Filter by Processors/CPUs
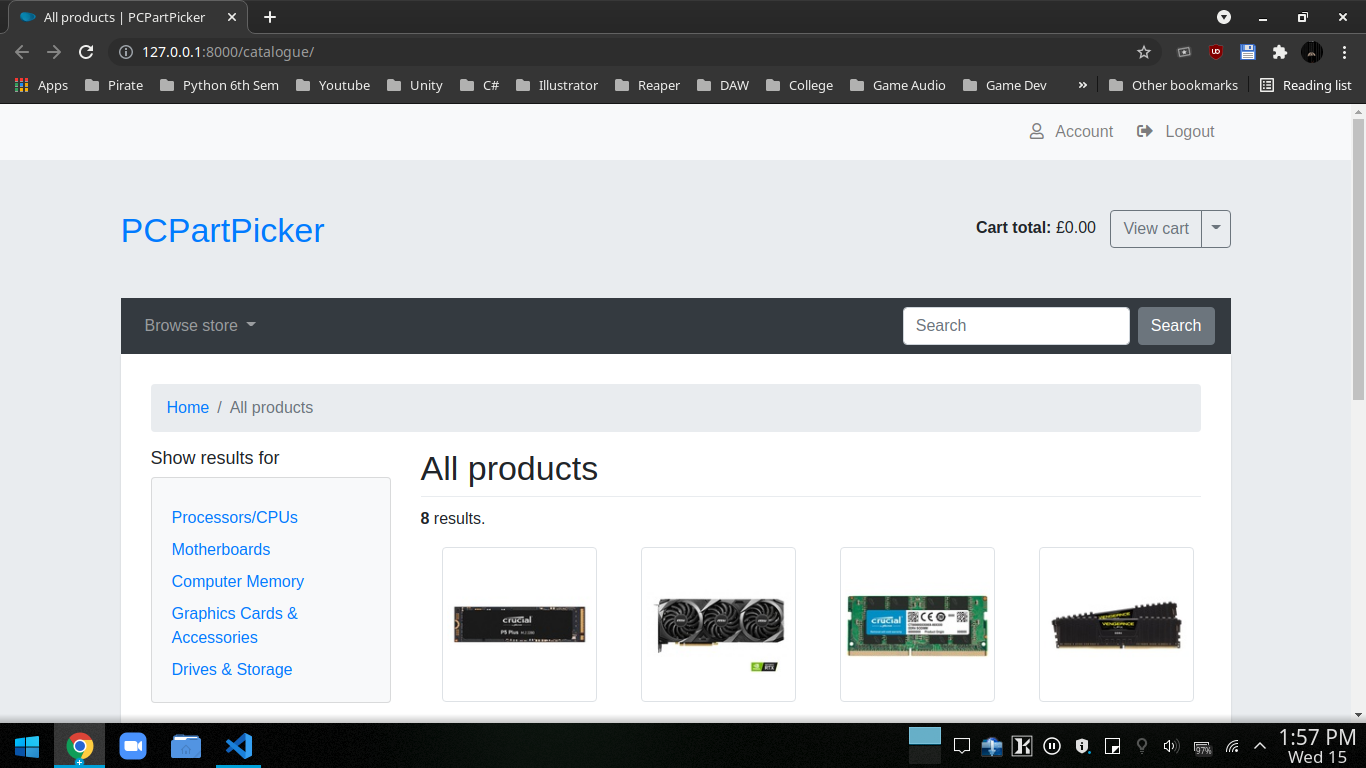 pos(235,518)
